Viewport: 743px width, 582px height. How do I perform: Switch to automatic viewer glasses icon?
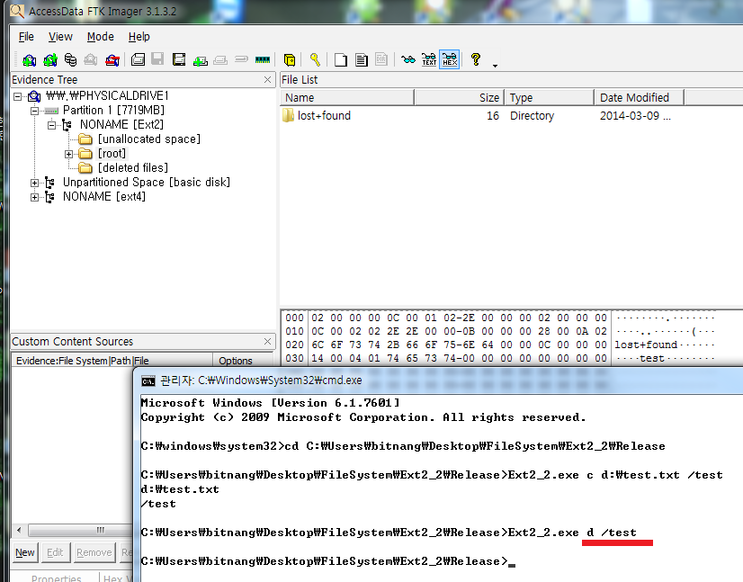[x=408, y=60]
